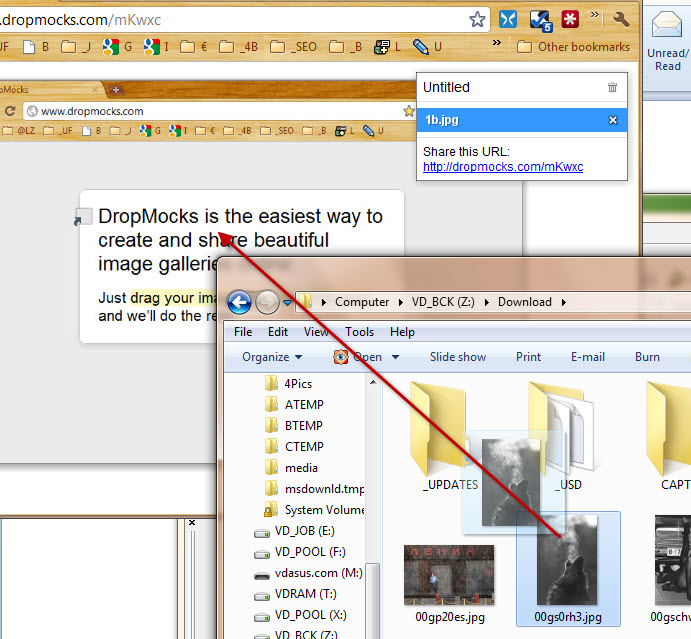The height and width of the screenshot is (639, 691).
Task: Click Computer in Explorer breadcrumb
Action: (362, 302)
